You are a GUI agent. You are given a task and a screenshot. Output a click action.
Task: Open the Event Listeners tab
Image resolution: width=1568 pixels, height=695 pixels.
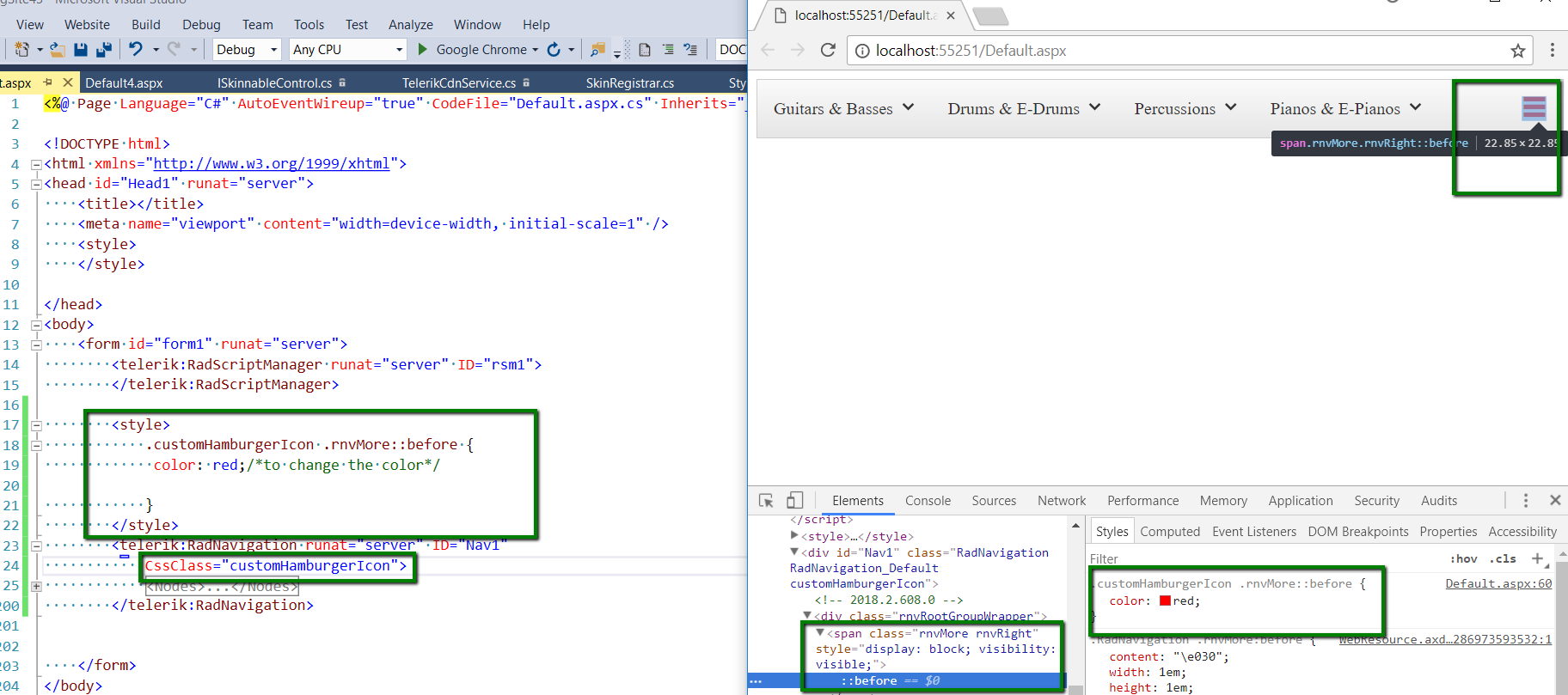coord(1254,532)
